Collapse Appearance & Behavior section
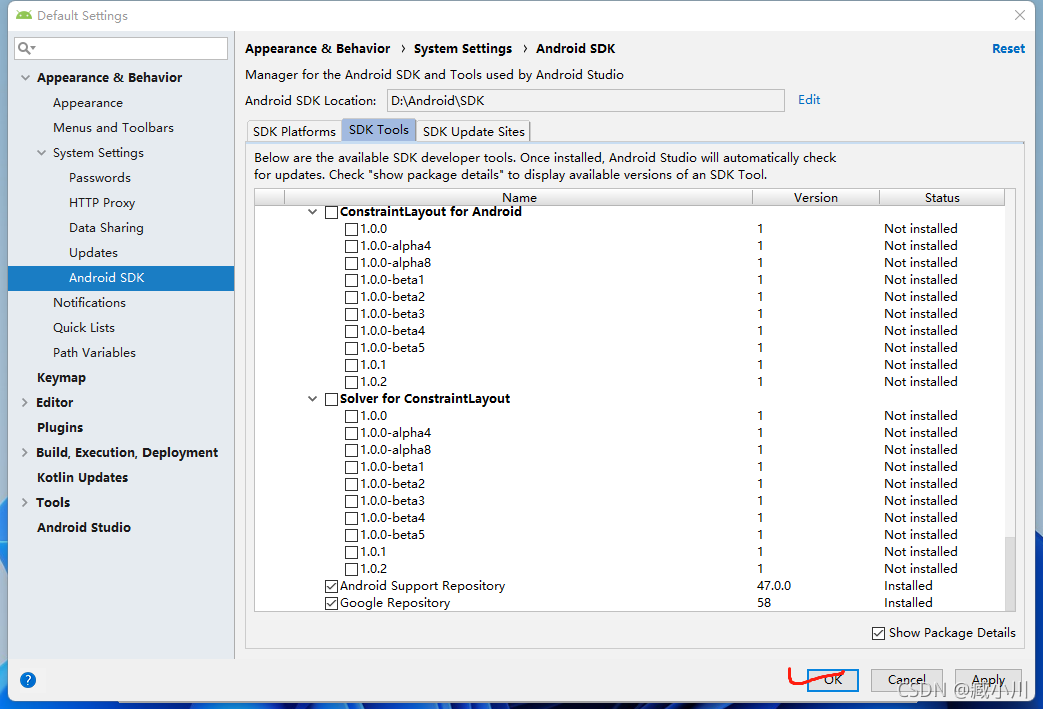This screenshot has height=709, width=1043. coord(25,78)
